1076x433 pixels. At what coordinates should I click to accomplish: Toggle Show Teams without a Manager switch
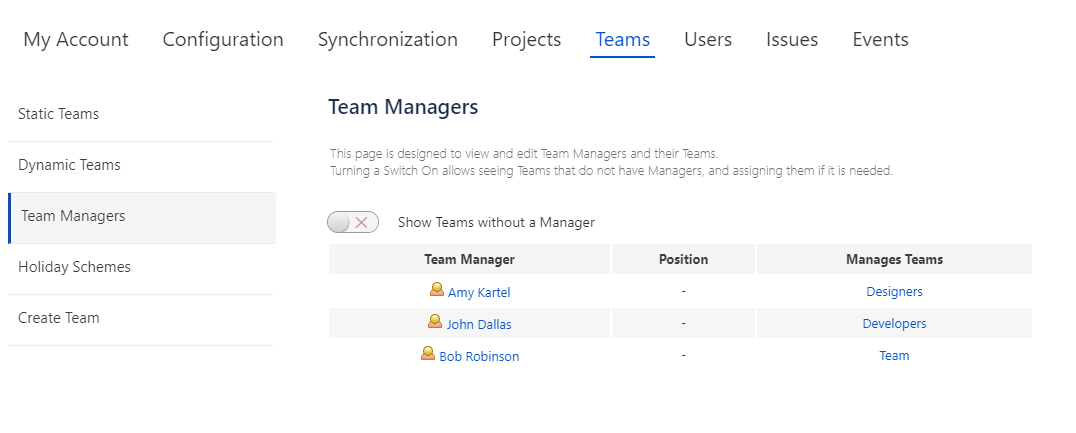tap(353, 222)
